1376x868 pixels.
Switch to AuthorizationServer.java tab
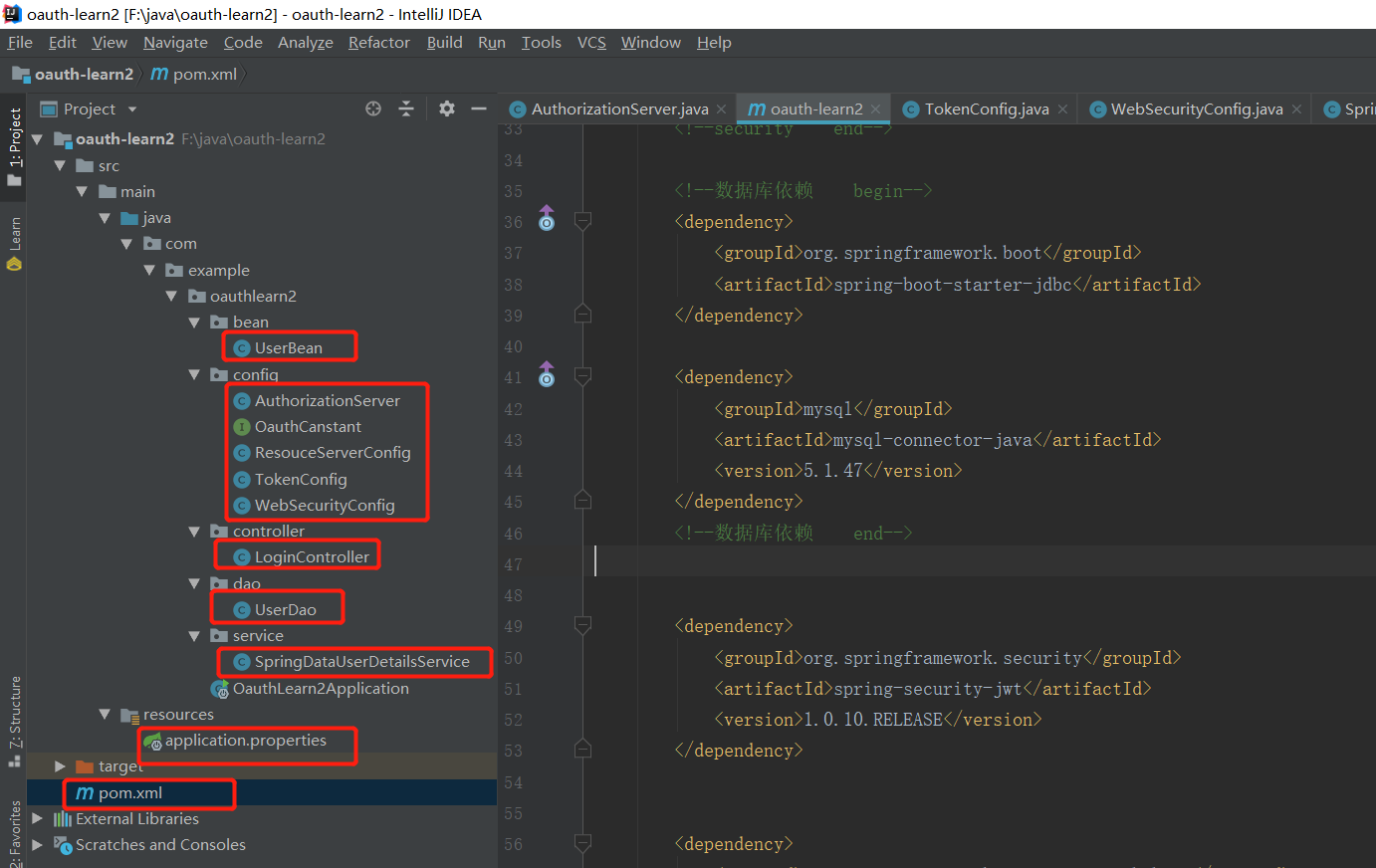point(619,109)
